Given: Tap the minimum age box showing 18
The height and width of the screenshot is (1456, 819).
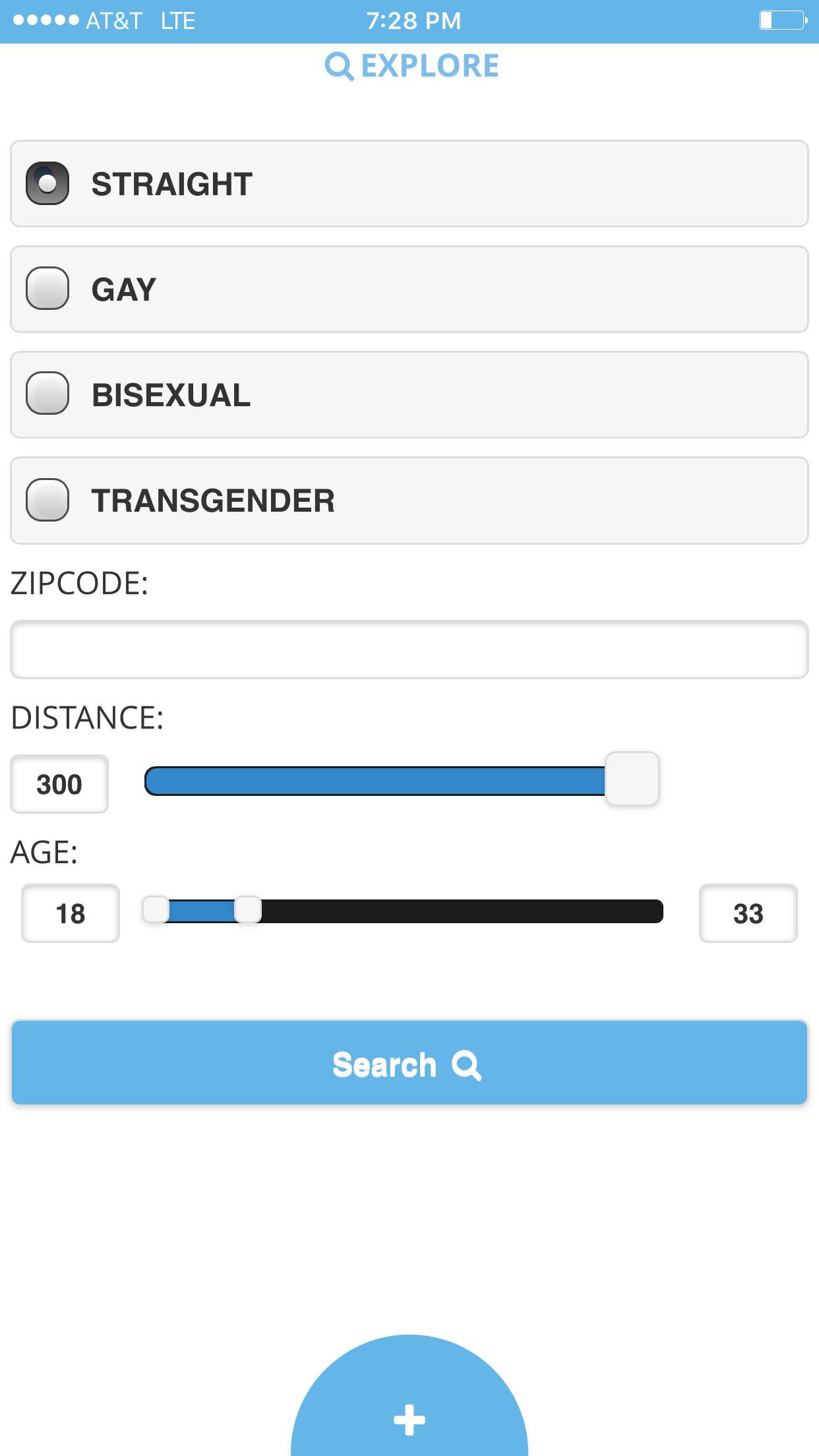Looking at the screenshot, I should pyautogui.click(x=71, y=913).
